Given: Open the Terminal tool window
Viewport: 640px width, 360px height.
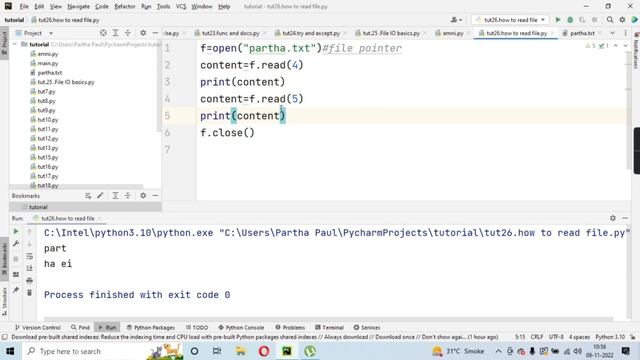Looking at the screenshot, I should (329, 327).
